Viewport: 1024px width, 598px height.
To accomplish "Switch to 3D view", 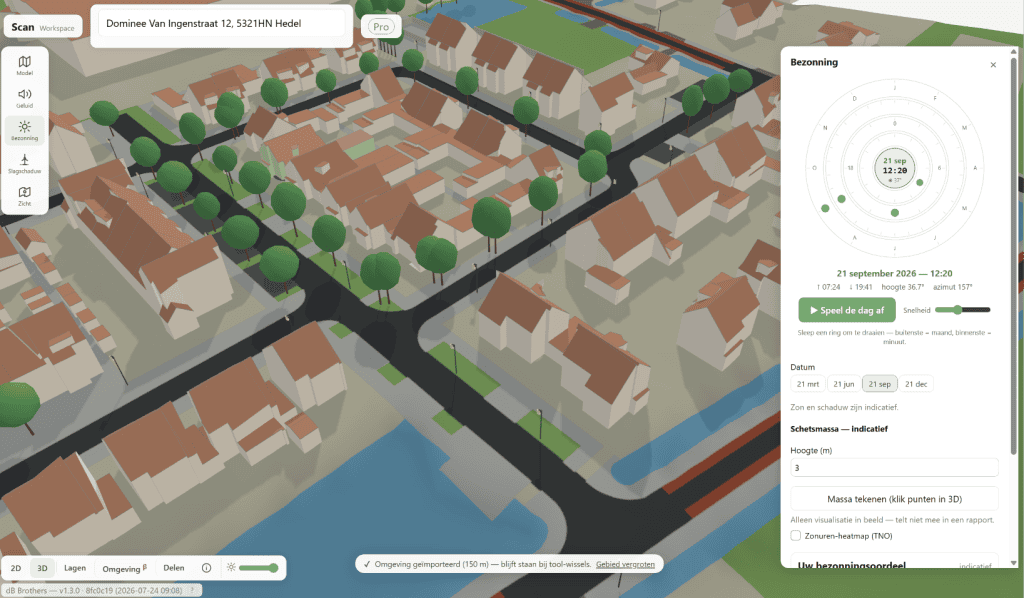I will coord(42,568).
